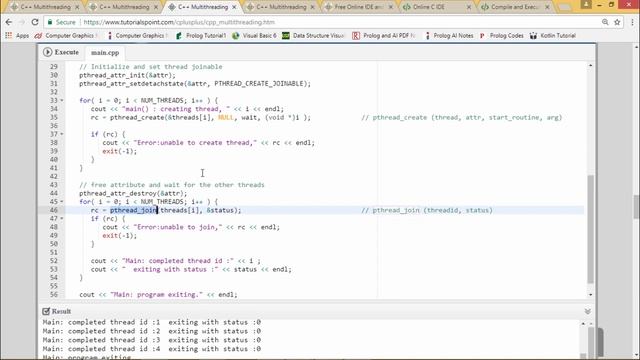Click the '// pthread_join (threadid, status)' comment
This screenshot has width=640, height=360.
(427, 210)
